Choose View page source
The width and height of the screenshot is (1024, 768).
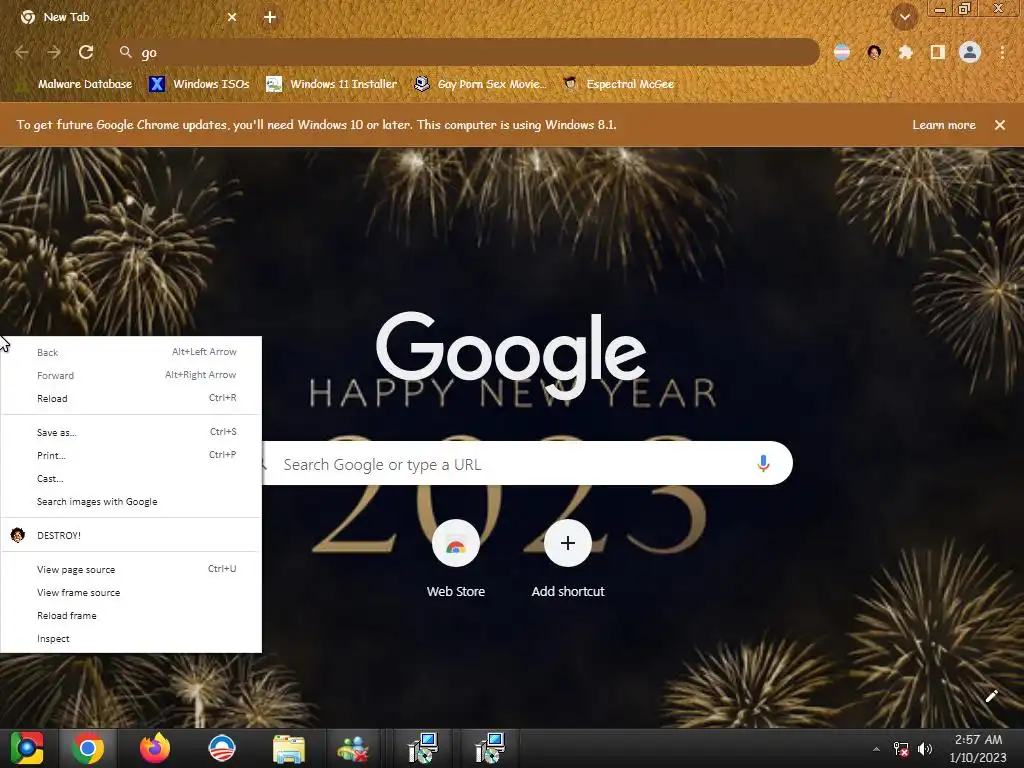point(131,569)
